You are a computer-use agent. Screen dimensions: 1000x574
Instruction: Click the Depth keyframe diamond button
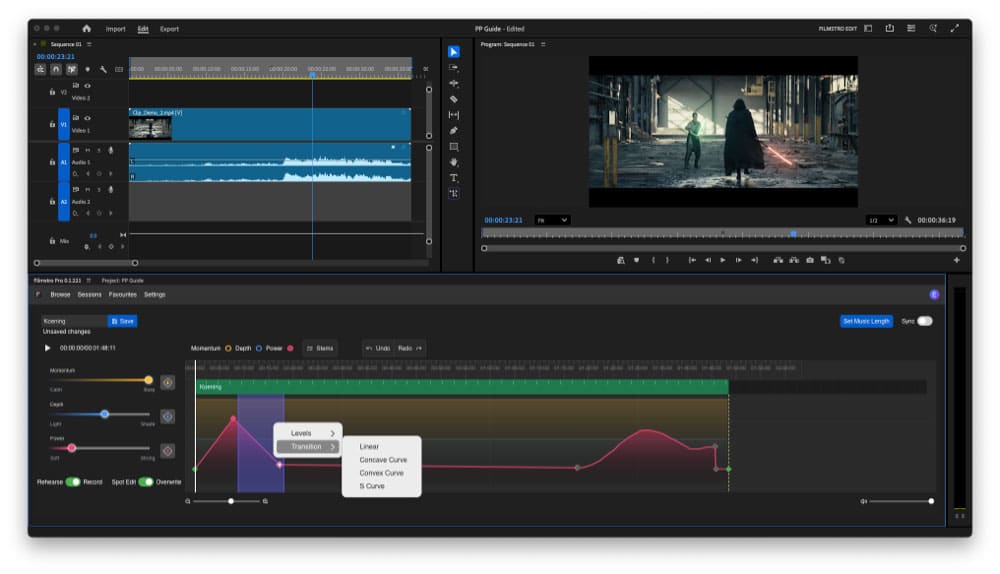click(168, 416)
